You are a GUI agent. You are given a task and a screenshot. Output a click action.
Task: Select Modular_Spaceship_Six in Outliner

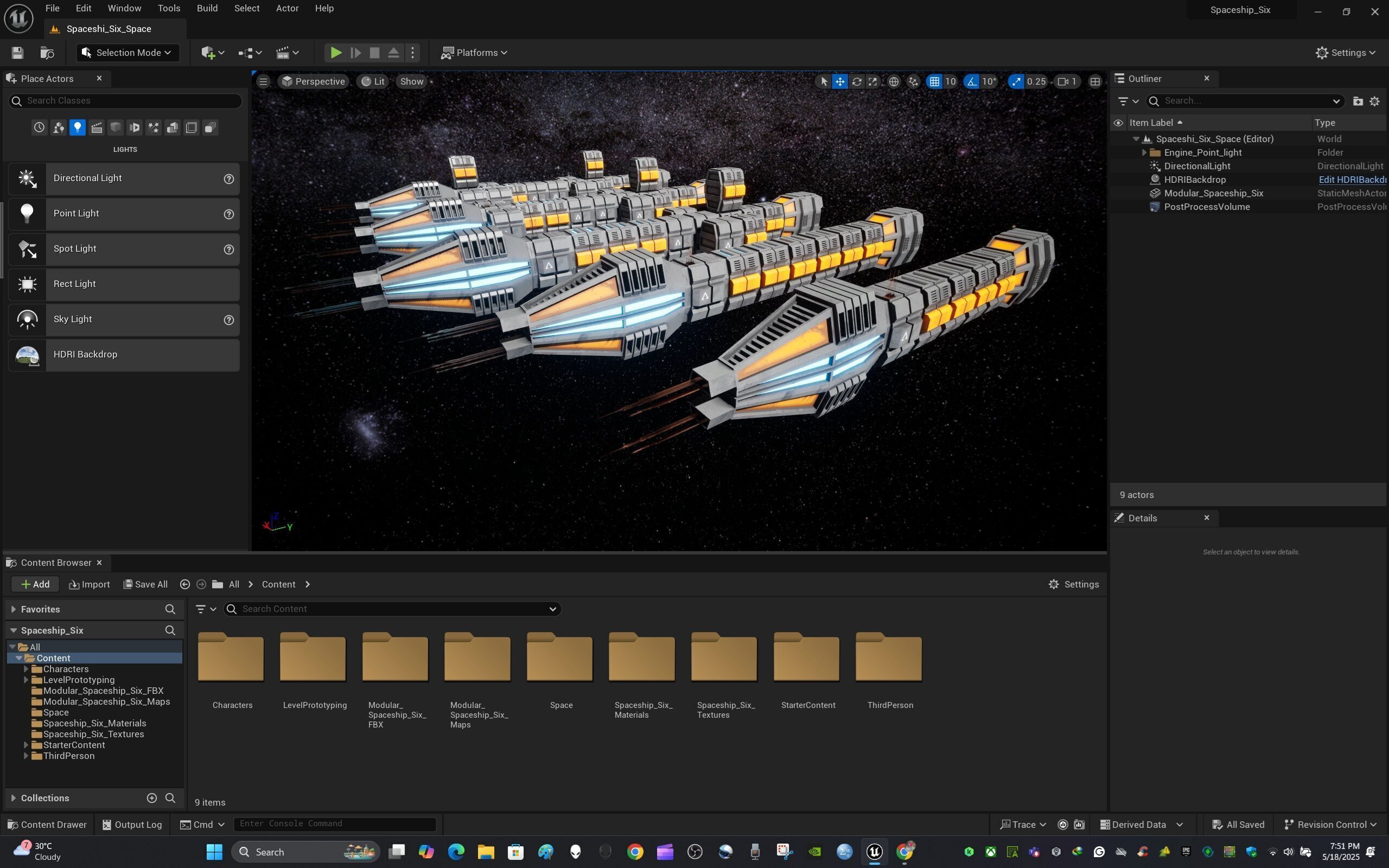pos(1213,194)
